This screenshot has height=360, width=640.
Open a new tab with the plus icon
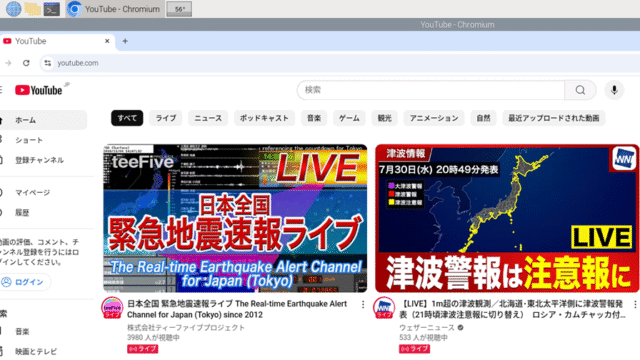tap(125, 41)
